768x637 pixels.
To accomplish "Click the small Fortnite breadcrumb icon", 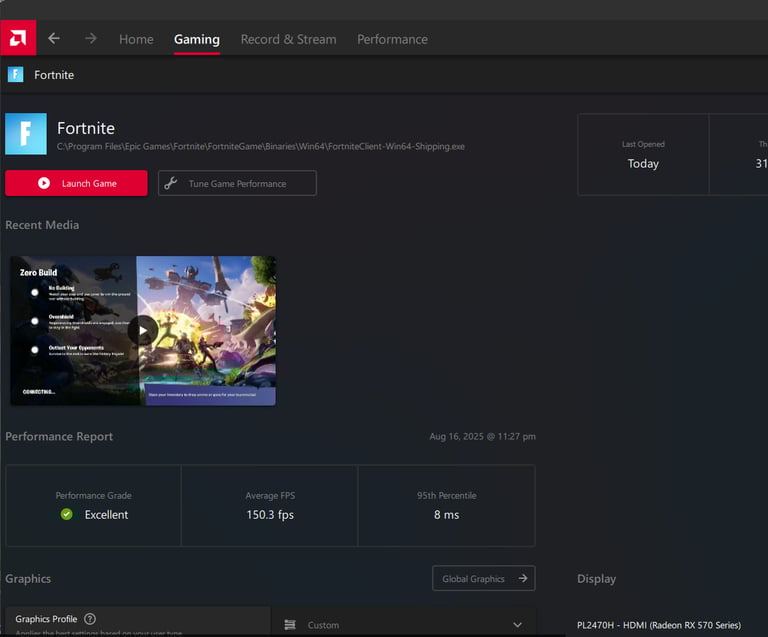I will pyautogui.click(x=16, y=74).
